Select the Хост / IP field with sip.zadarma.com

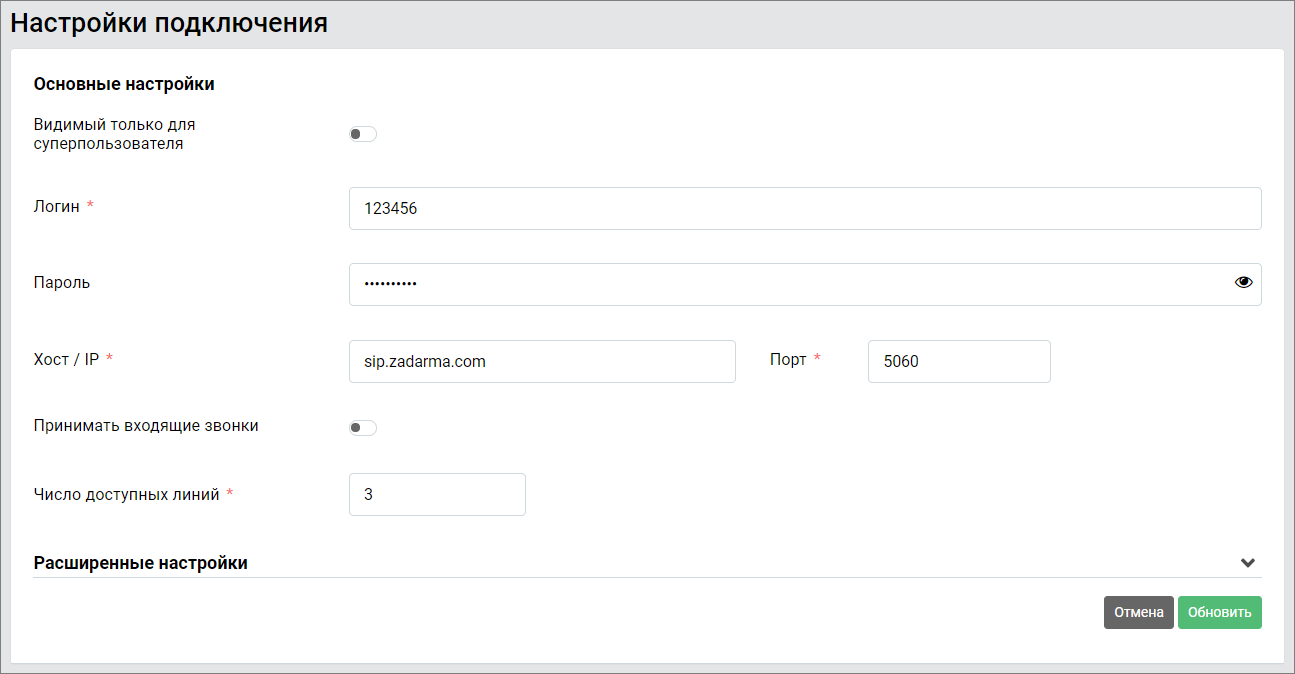coord(541,362)
